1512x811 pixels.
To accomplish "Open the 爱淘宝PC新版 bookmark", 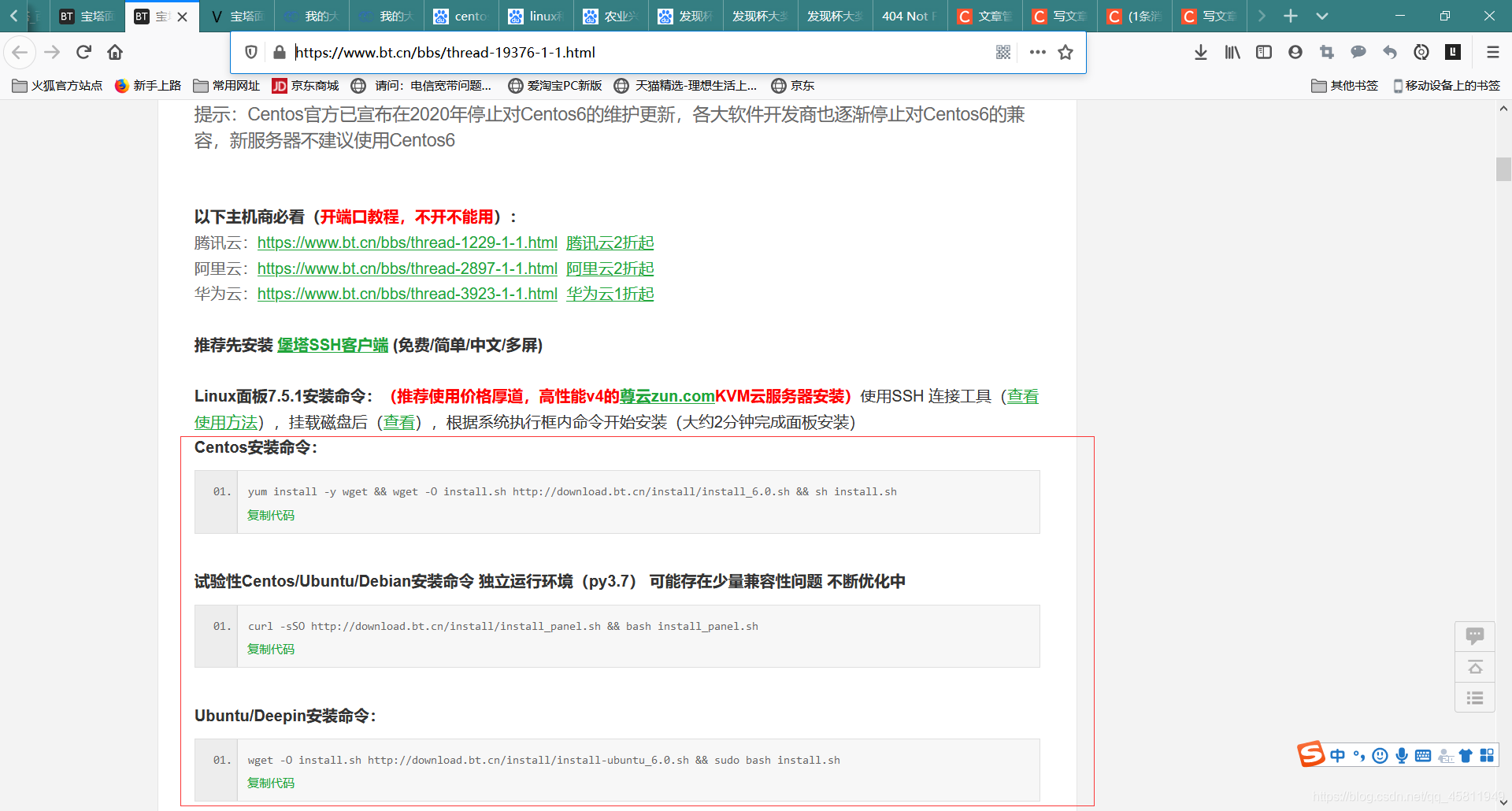I will pyautogui.click(x=555, y=85).
